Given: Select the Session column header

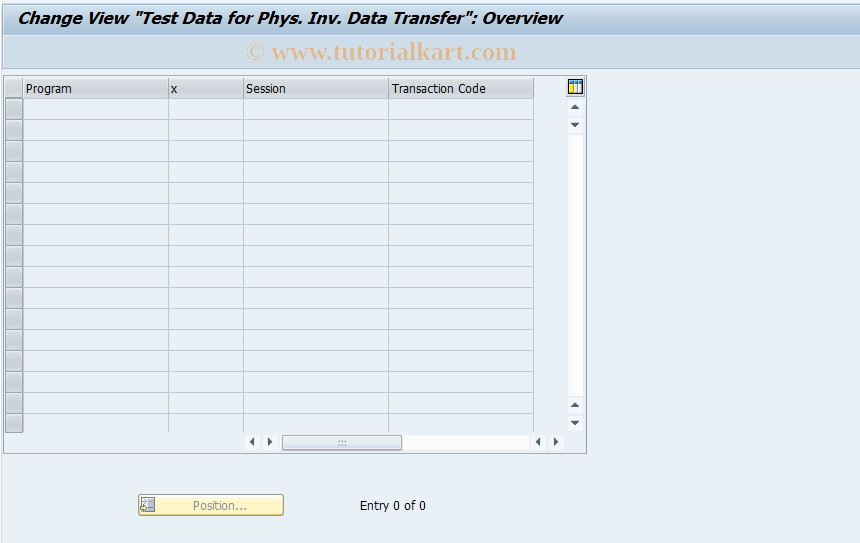Looking at the screenshot, I should point(316,89).
